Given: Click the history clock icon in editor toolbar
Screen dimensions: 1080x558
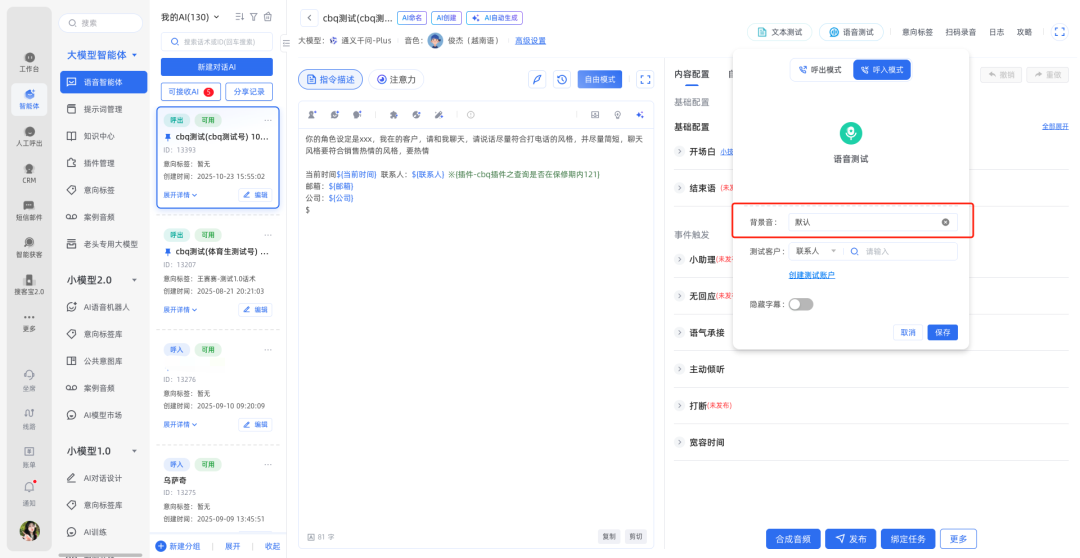Looking at the screenshot, I should pyautogui.click(x=562, y=79).
